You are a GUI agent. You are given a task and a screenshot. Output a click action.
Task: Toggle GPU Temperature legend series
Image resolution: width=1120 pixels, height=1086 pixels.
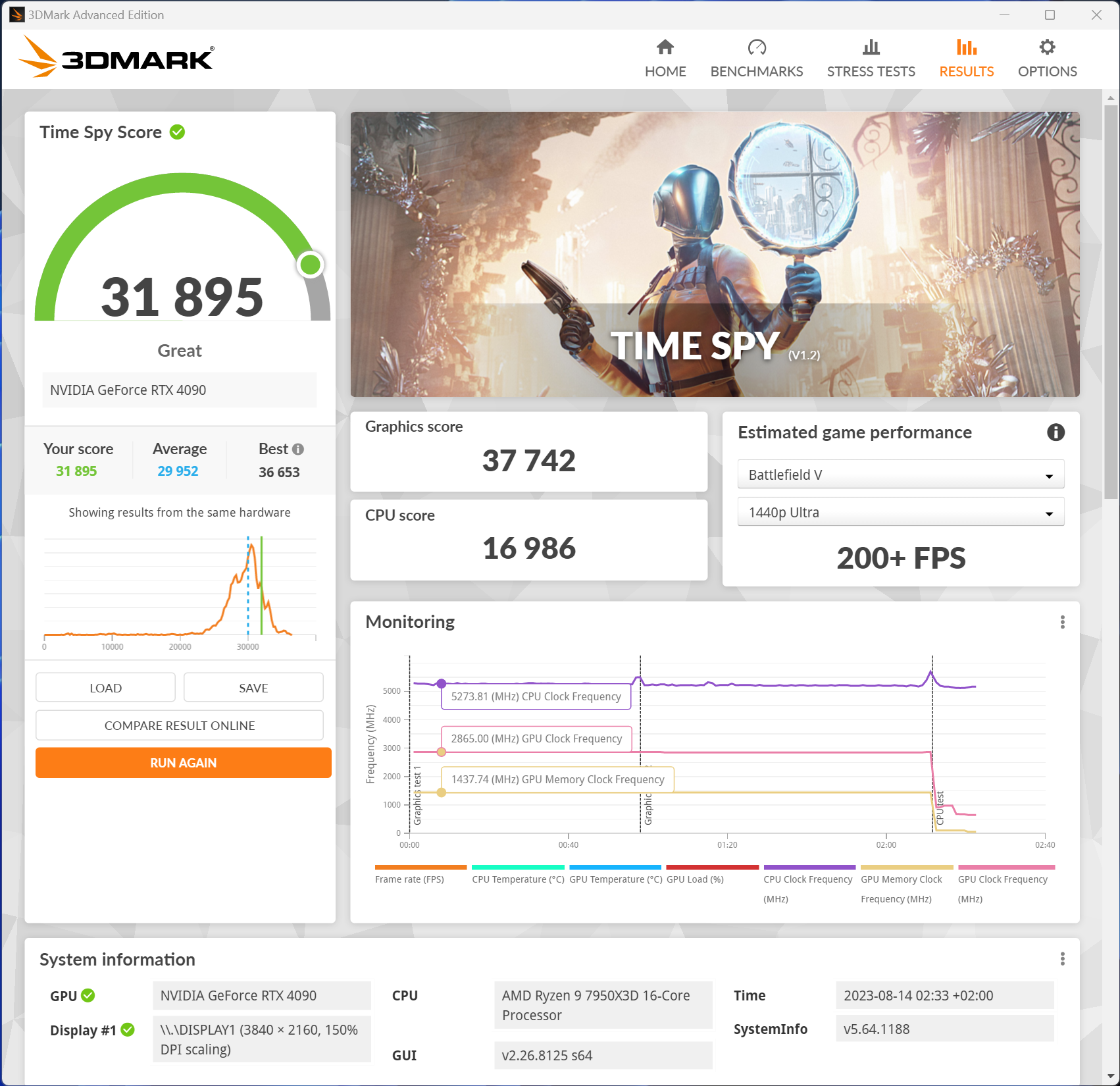coord(615,876)
